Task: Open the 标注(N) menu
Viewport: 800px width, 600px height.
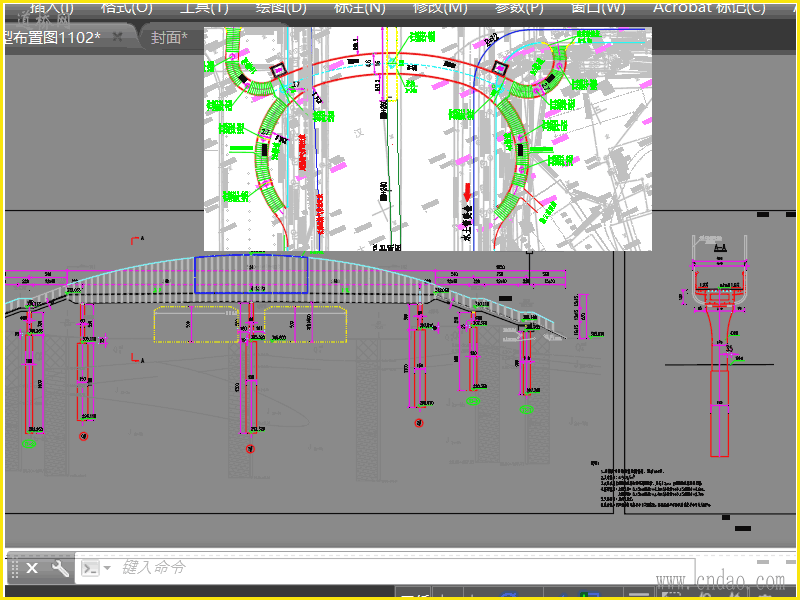Action: (359, 7)
